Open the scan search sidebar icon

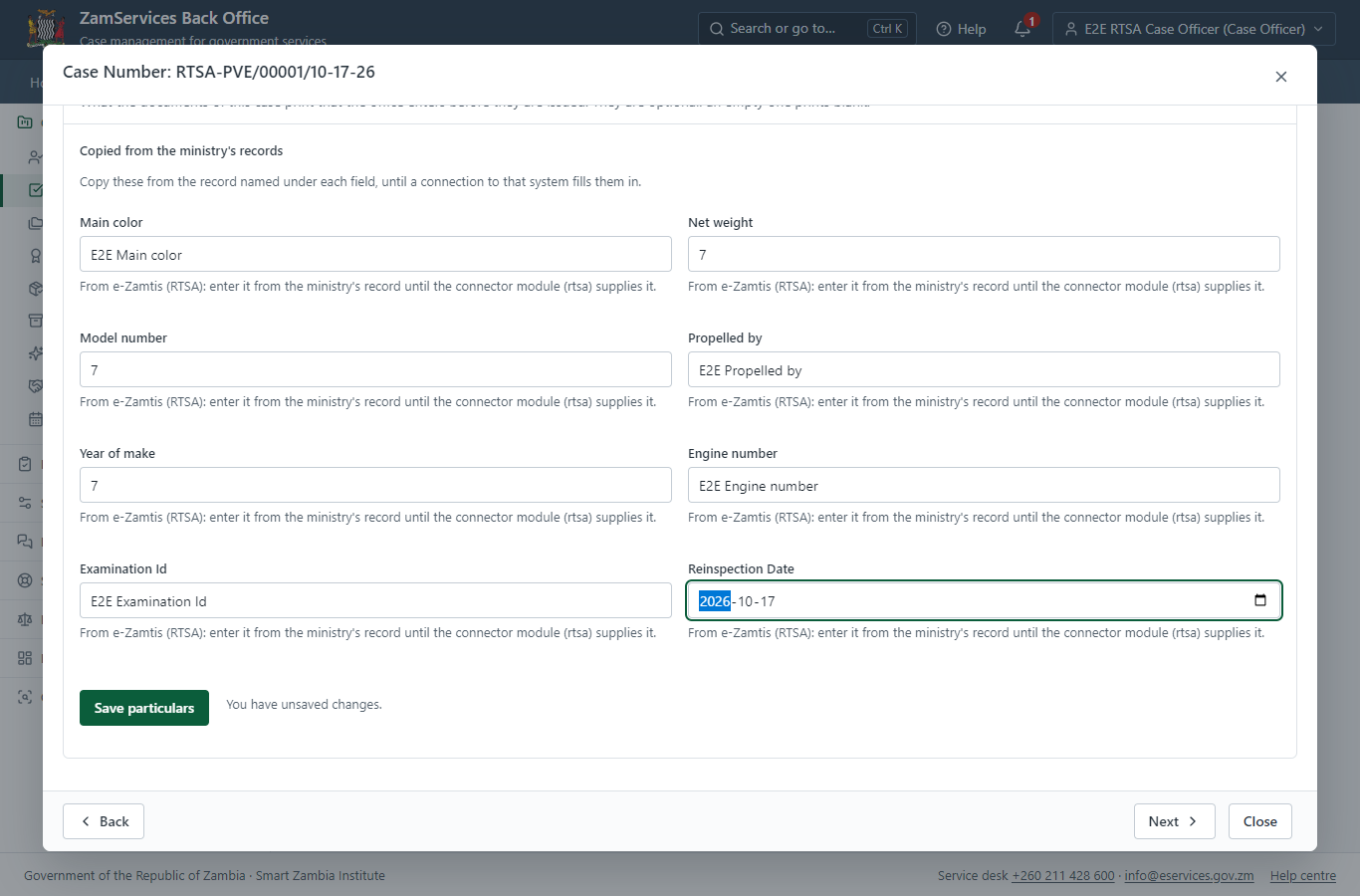coord(25,697)
